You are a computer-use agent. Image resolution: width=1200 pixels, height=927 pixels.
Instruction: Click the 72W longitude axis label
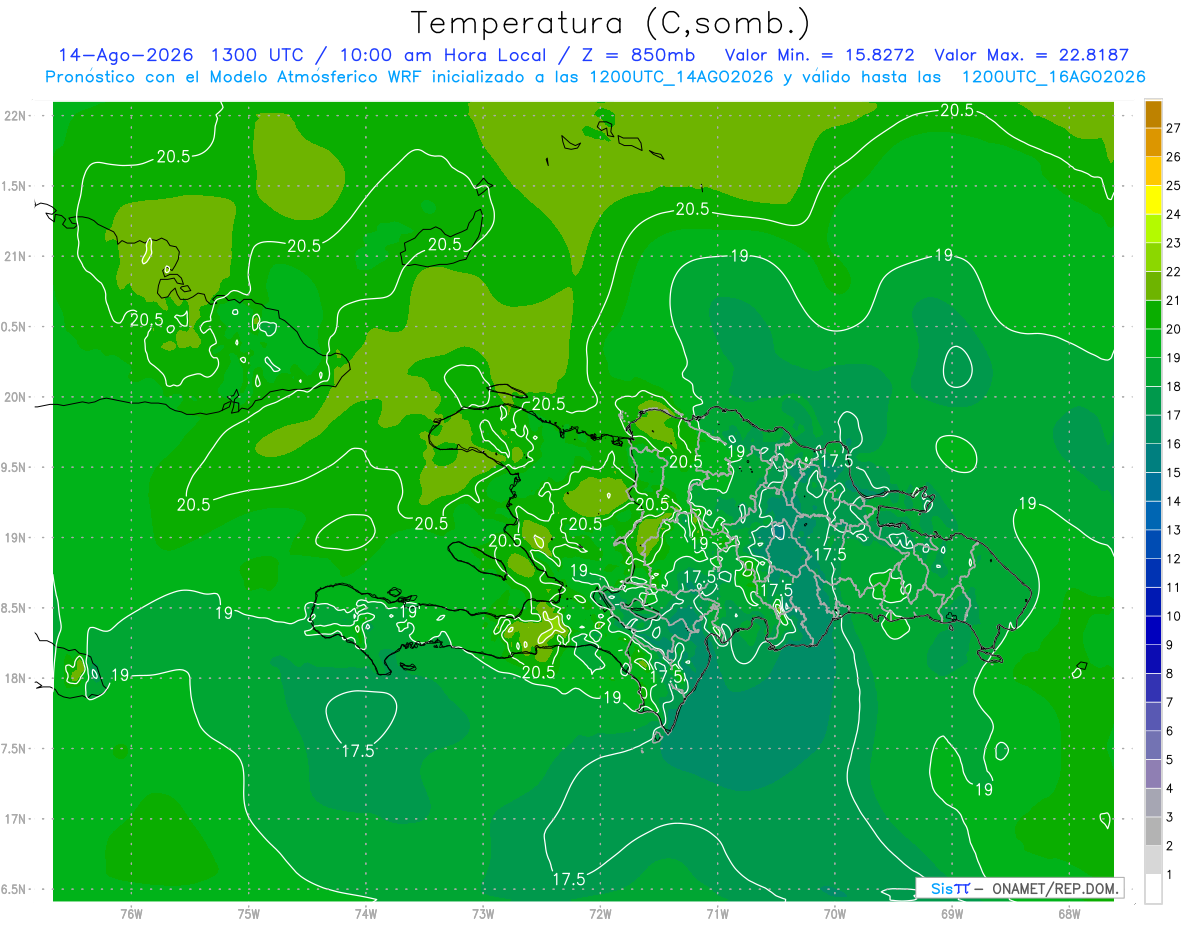[x=600, y=913]
